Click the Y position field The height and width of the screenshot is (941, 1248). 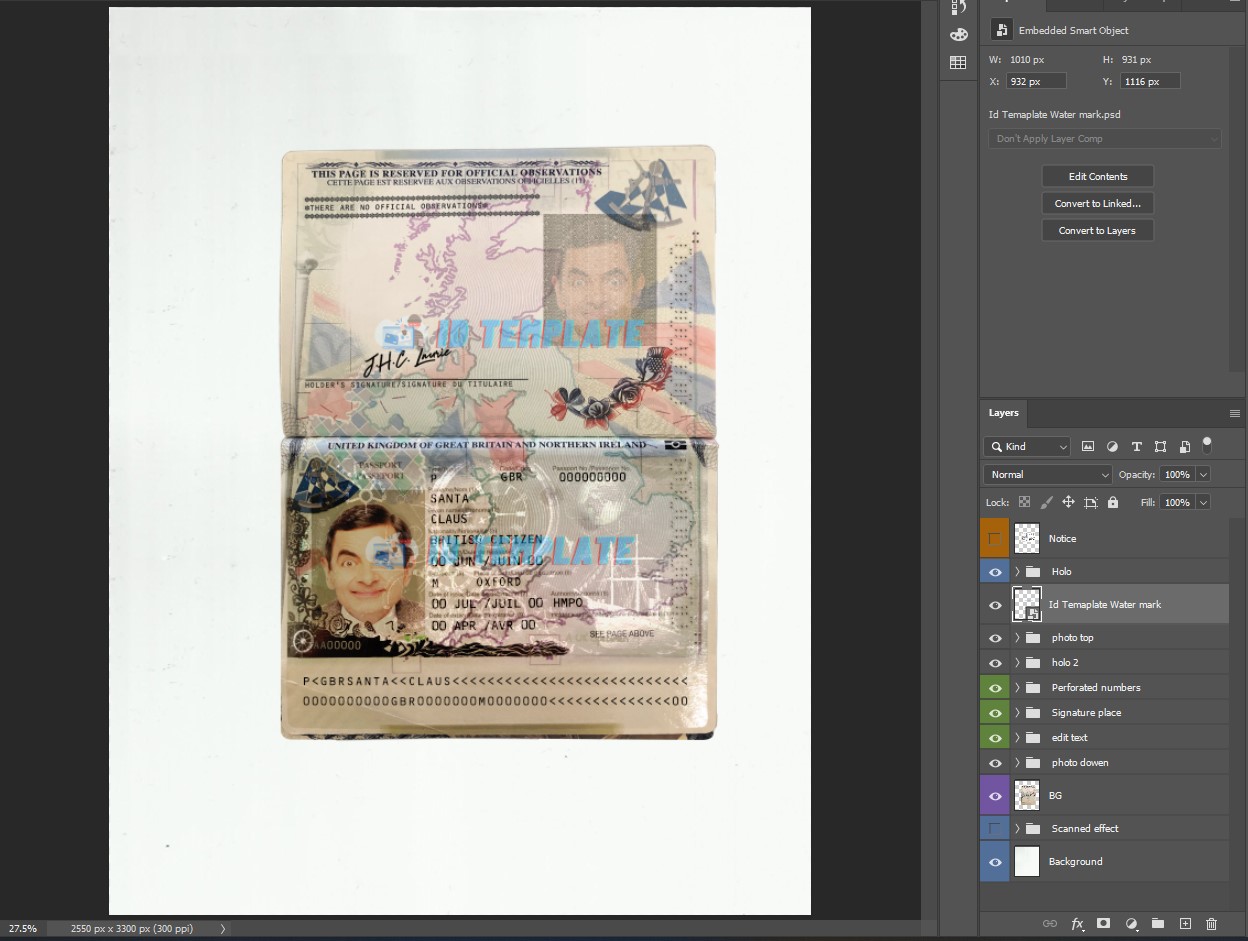point(1150,82)
